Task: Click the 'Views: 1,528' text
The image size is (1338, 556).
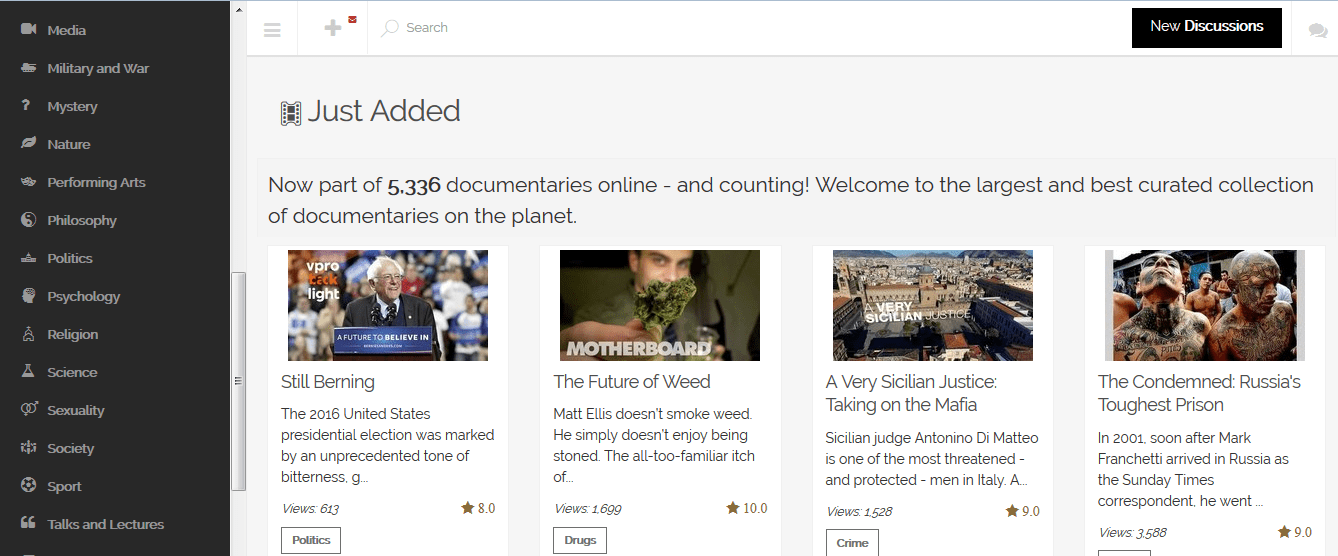Action: point(860,512)
